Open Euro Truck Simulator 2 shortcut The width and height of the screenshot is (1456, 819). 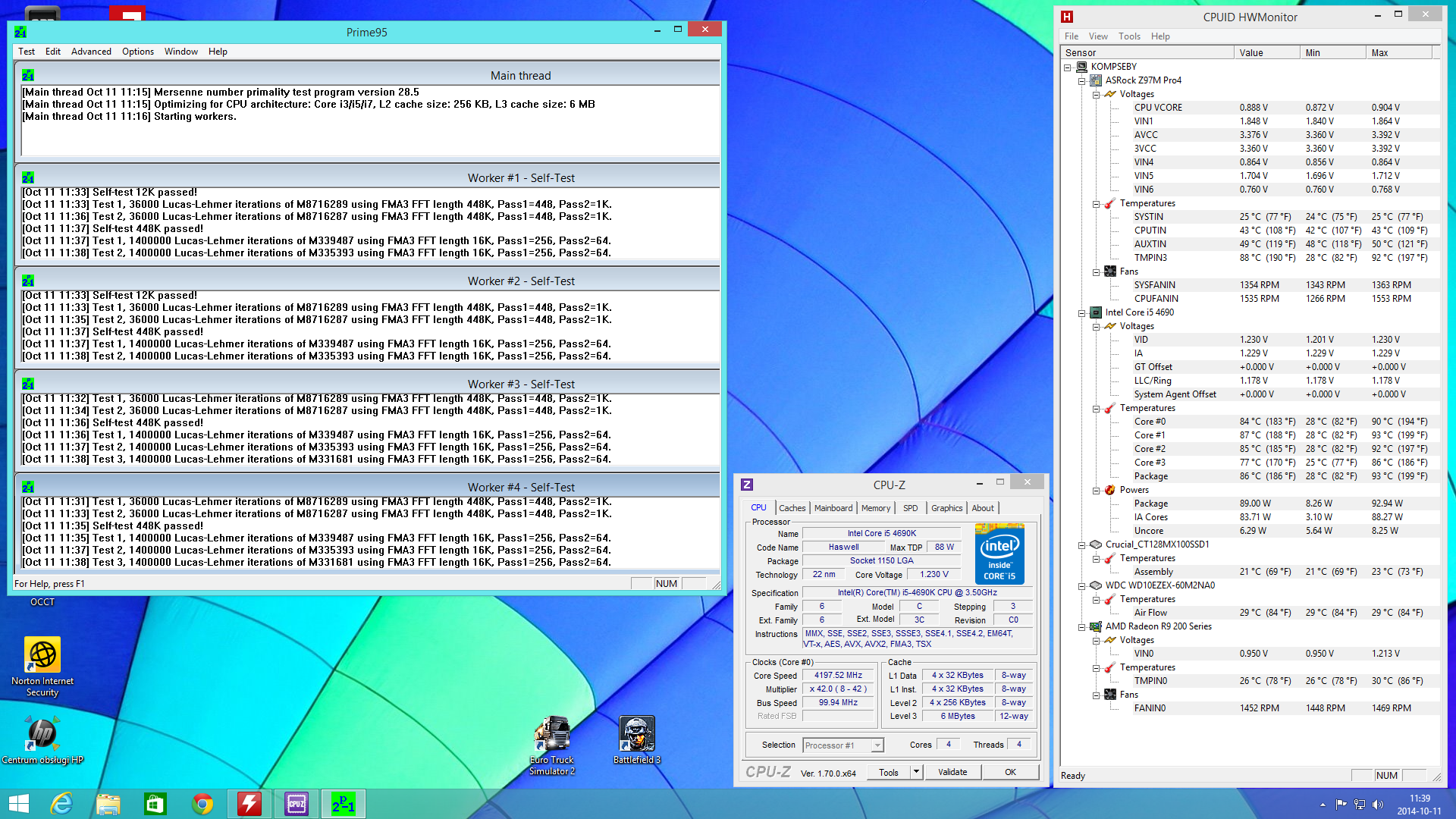(552, 734)
